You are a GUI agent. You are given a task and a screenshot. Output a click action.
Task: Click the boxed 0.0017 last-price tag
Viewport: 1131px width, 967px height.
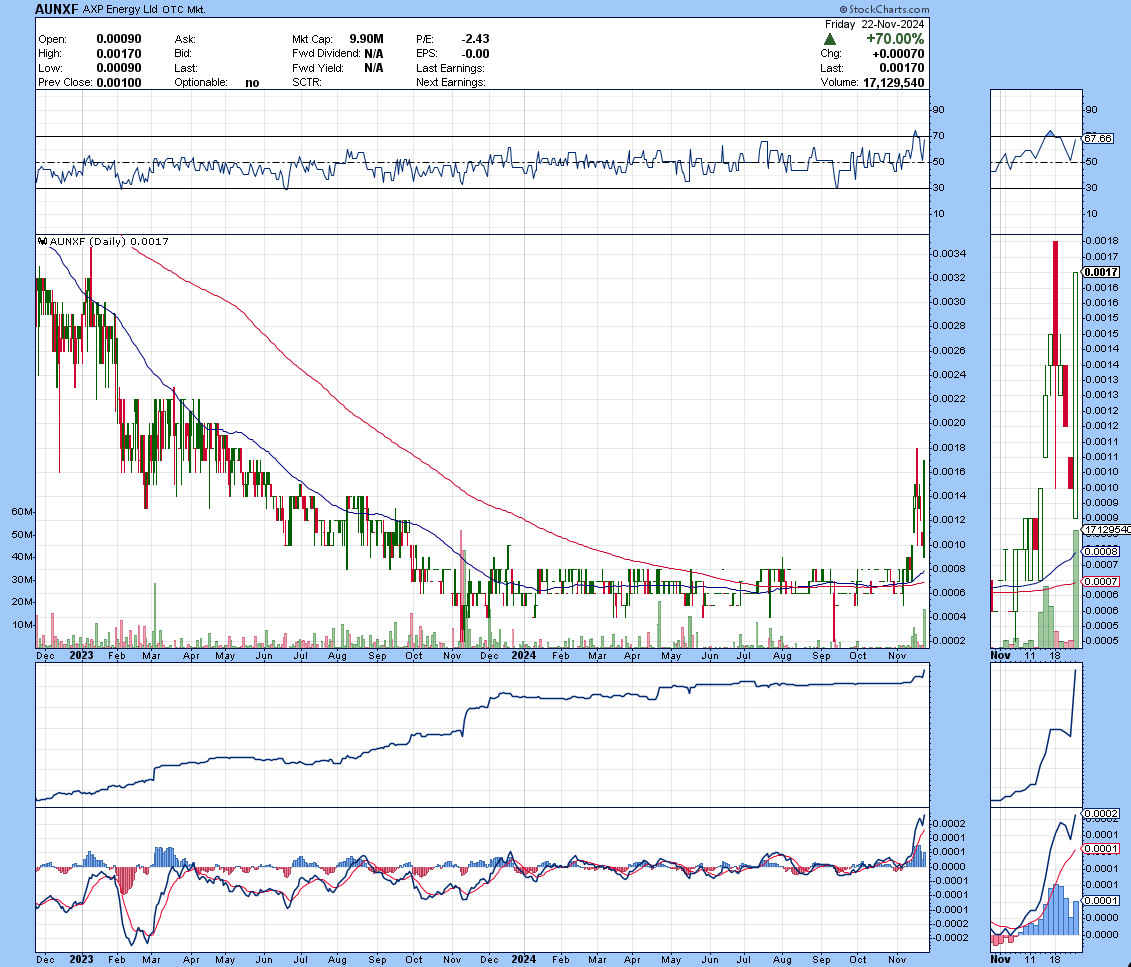tap(1101, 272)
